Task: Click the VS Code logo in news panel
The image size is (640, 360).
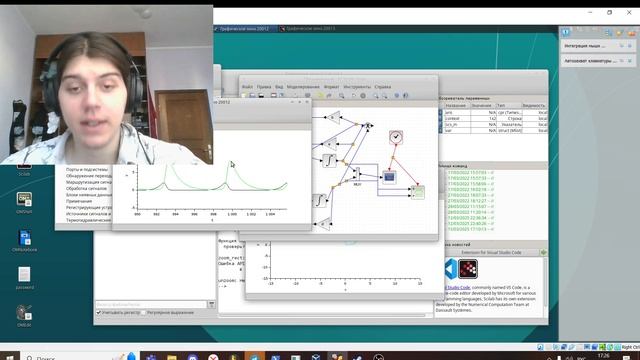Action: pyautogui.click(x=450, y=269)
